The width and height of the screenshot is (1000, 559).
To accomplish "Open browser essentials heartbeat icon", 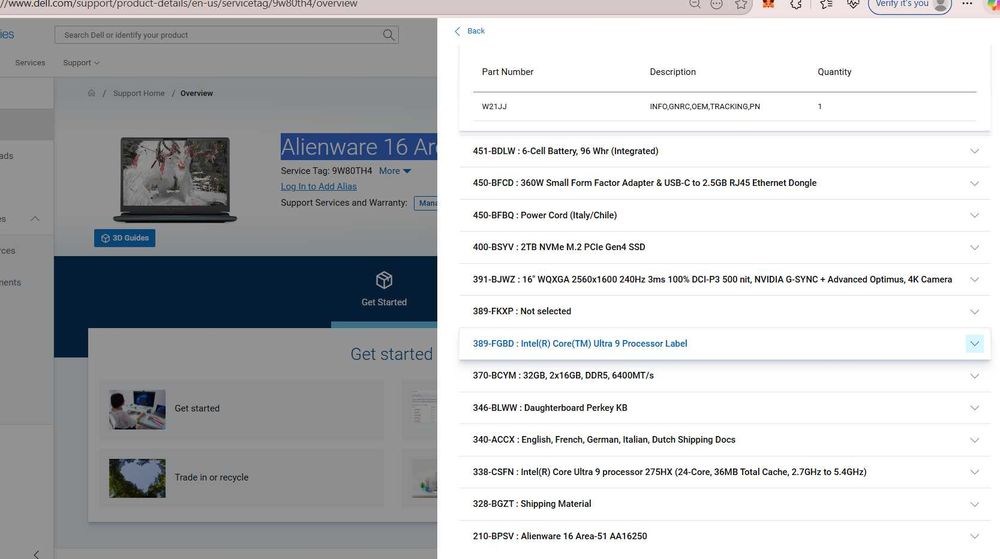I will [x=853, y=4].
